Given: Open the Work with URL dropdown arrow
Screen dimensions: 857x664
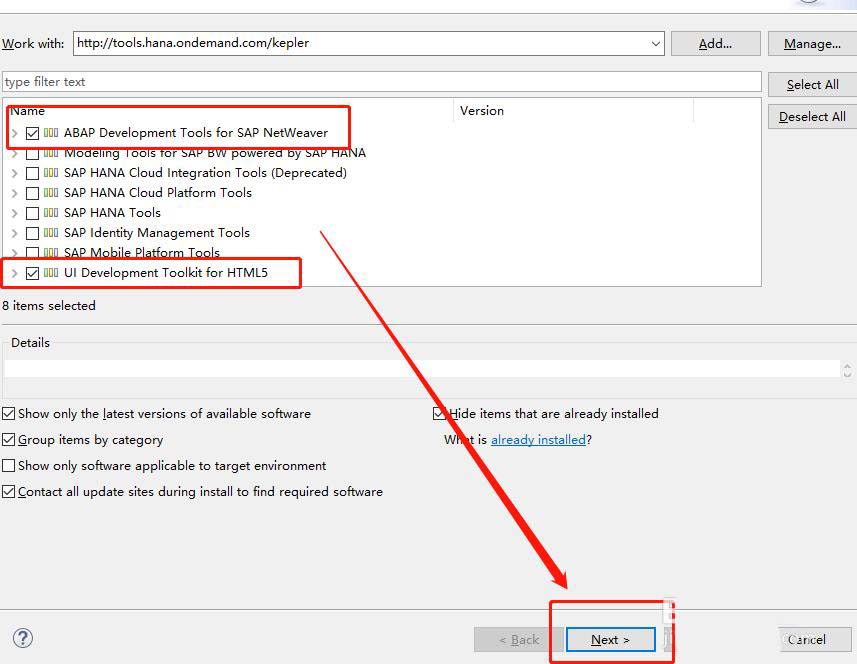Looking at the screenshot, I should (655, 43).
